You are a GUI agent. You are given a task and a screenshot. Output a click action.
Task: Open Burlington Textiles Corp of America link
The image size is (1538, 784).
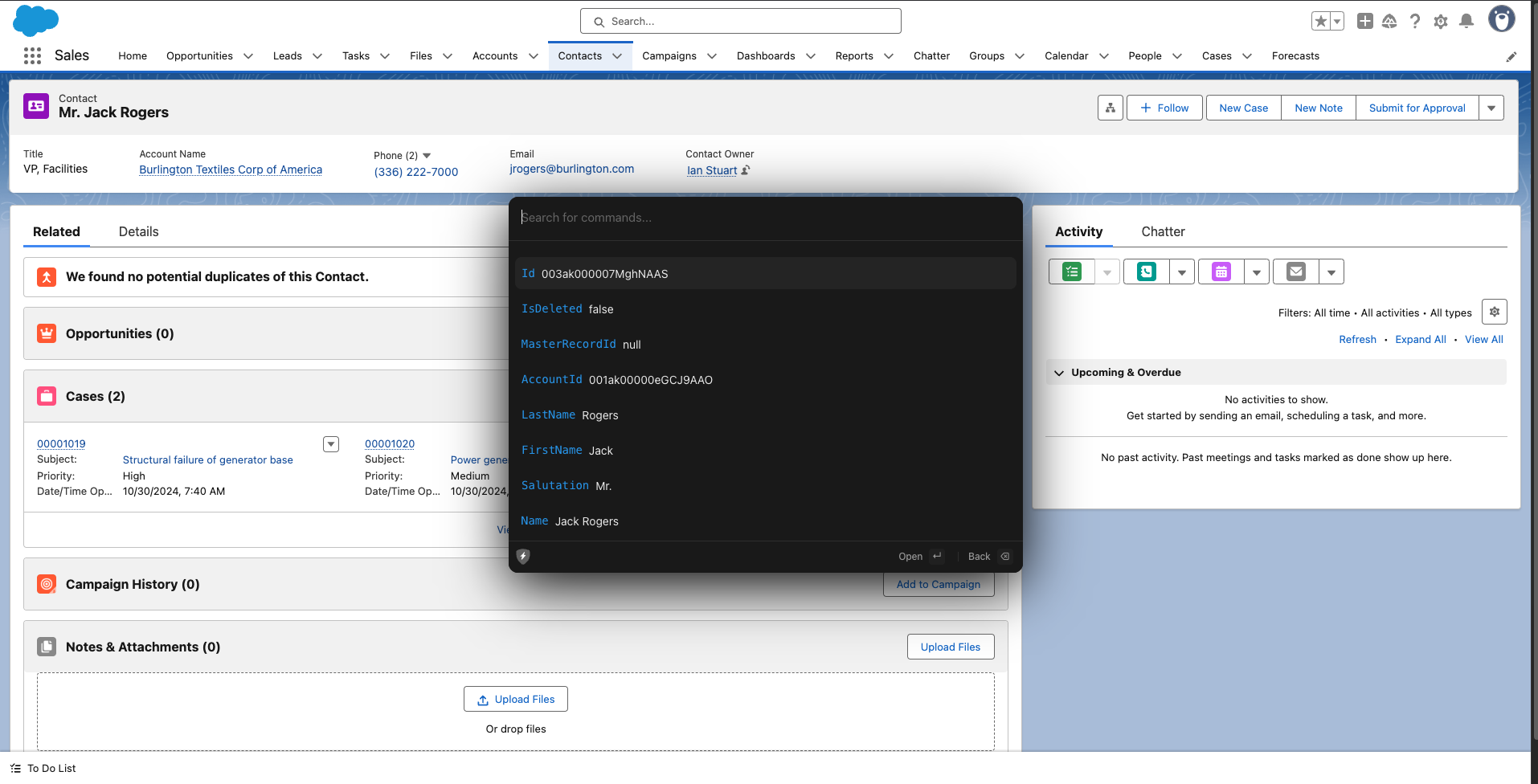pos(231,169)
